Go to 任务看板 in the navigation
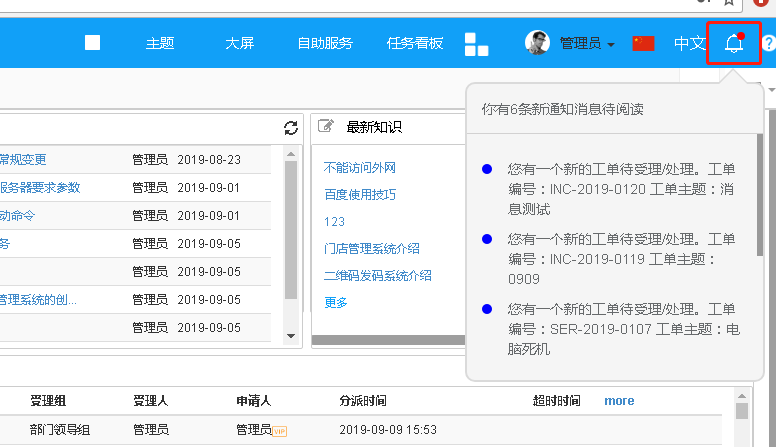776x447 pixels. (415, 43)
